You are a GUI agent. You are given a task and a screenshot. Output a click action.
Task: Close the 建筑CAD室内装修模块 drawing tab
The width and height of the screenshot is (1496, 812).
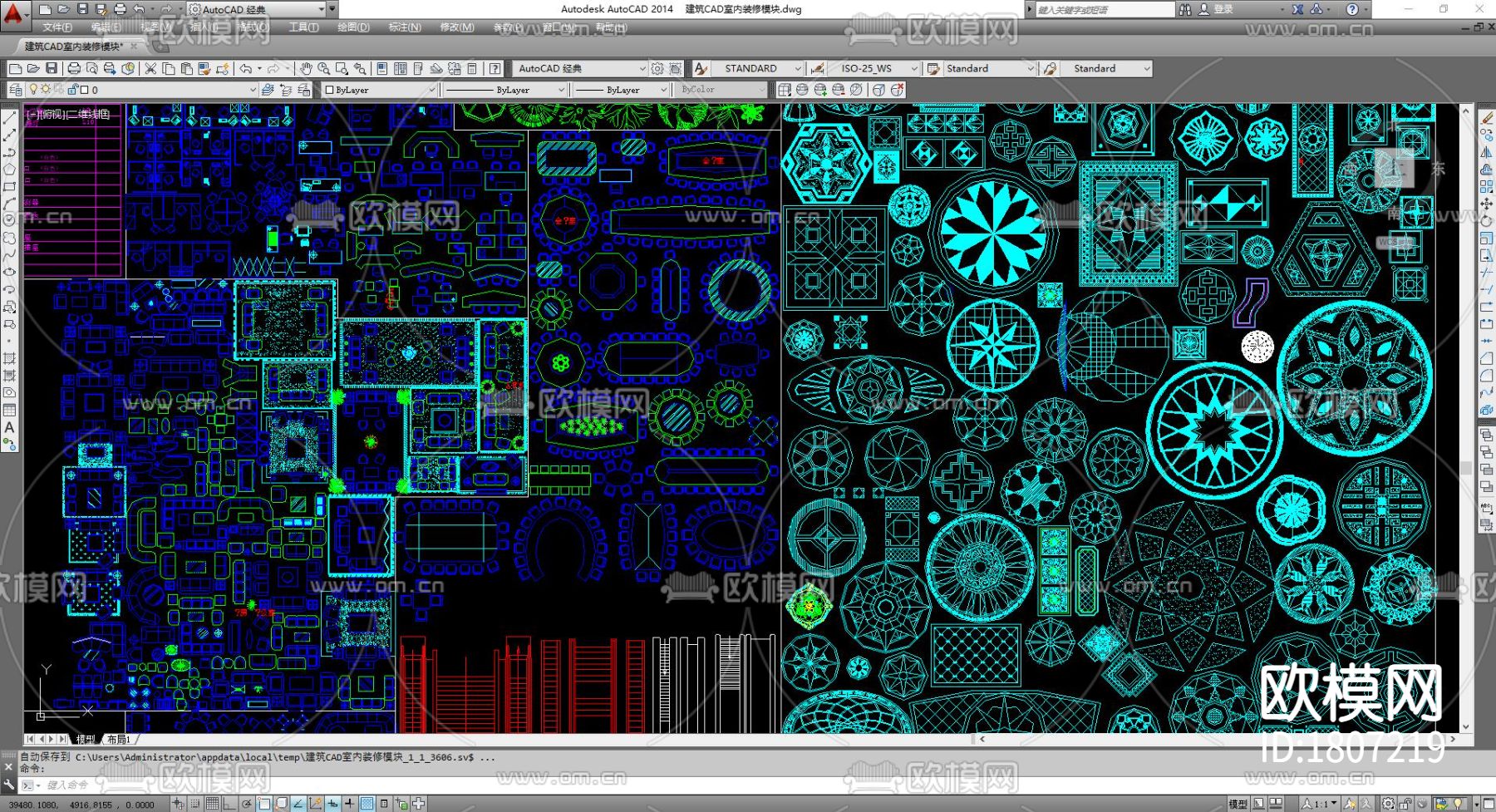(134, 47)
